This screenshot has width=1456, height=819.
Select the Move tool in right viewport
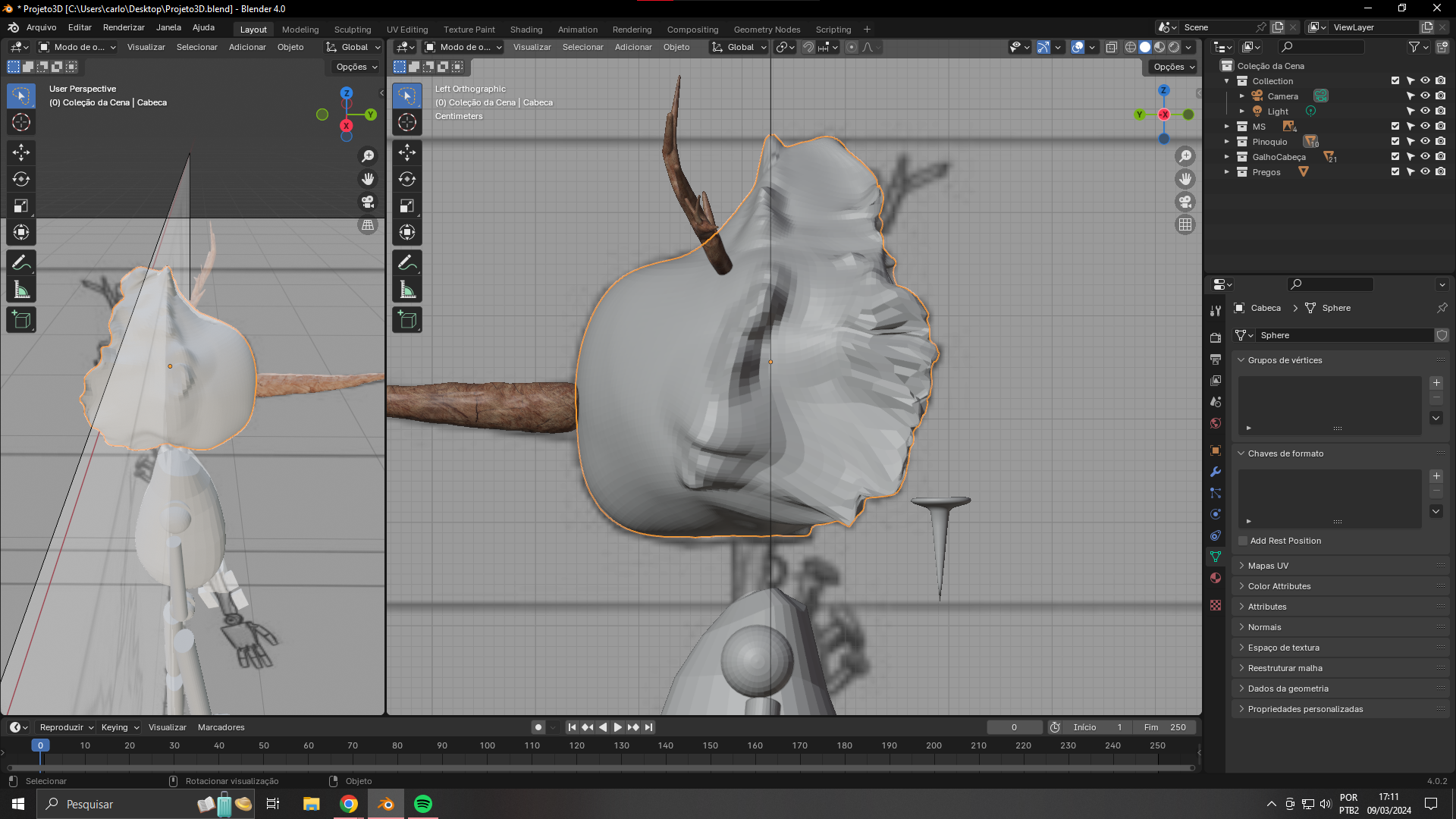pyautogui.click(x=407, y=152)
